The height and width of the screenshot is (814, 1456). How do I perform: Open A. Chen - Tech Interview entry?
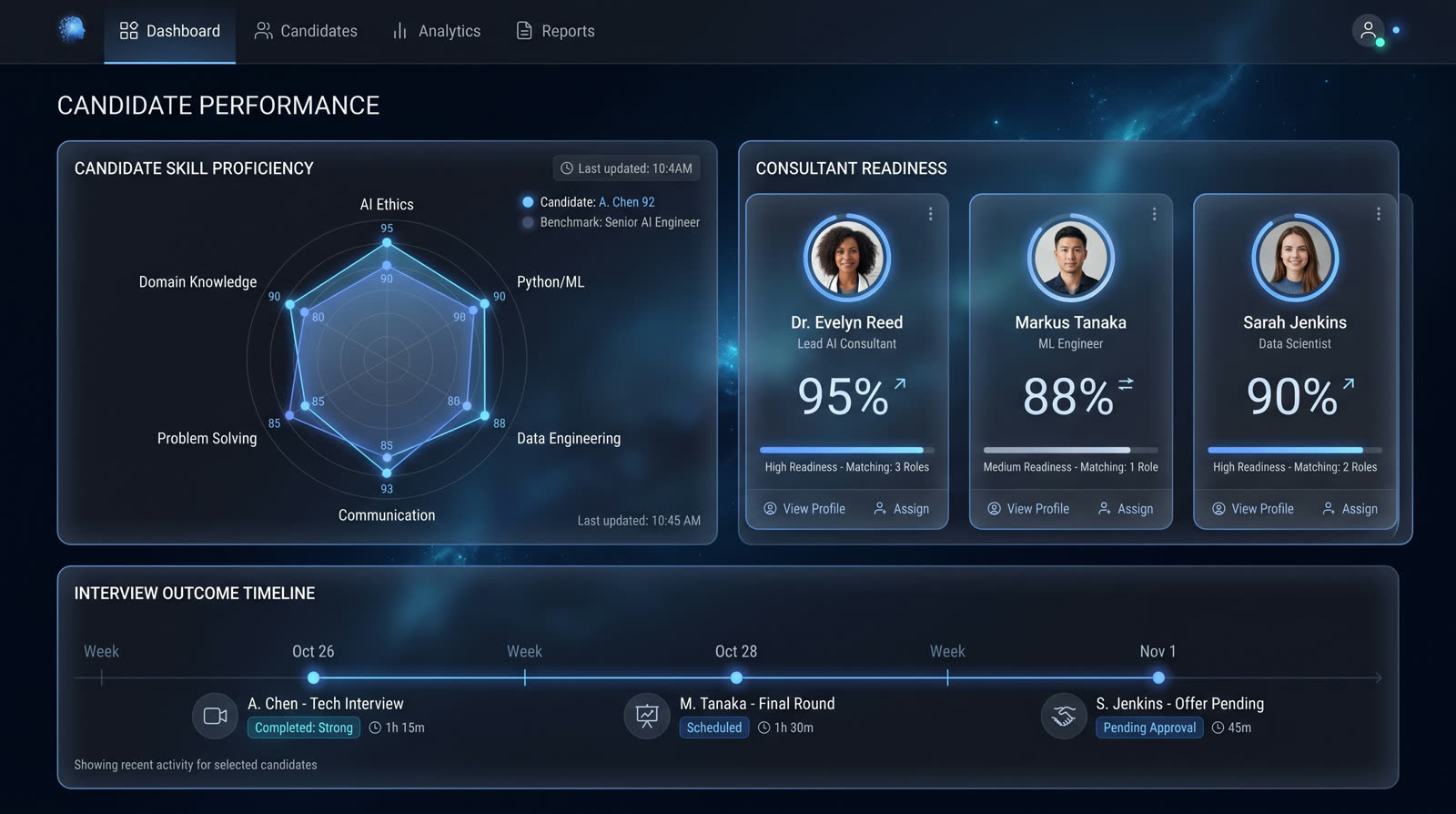click(326, 704)
